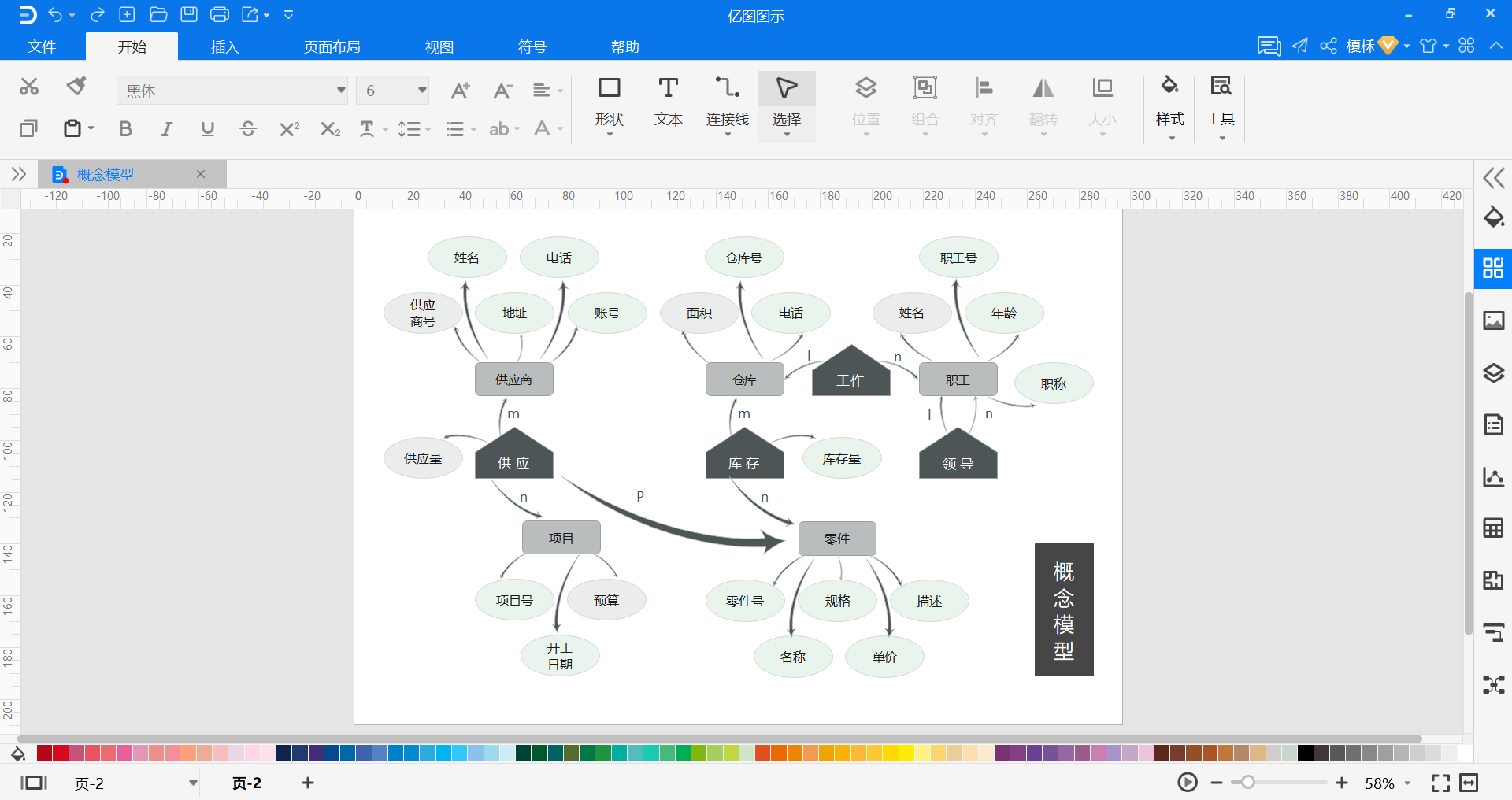The width and height of the screenshot is (1512, 800).
Task: Click the vertical scrollbar of canvas
Action: coord(1469,463)
